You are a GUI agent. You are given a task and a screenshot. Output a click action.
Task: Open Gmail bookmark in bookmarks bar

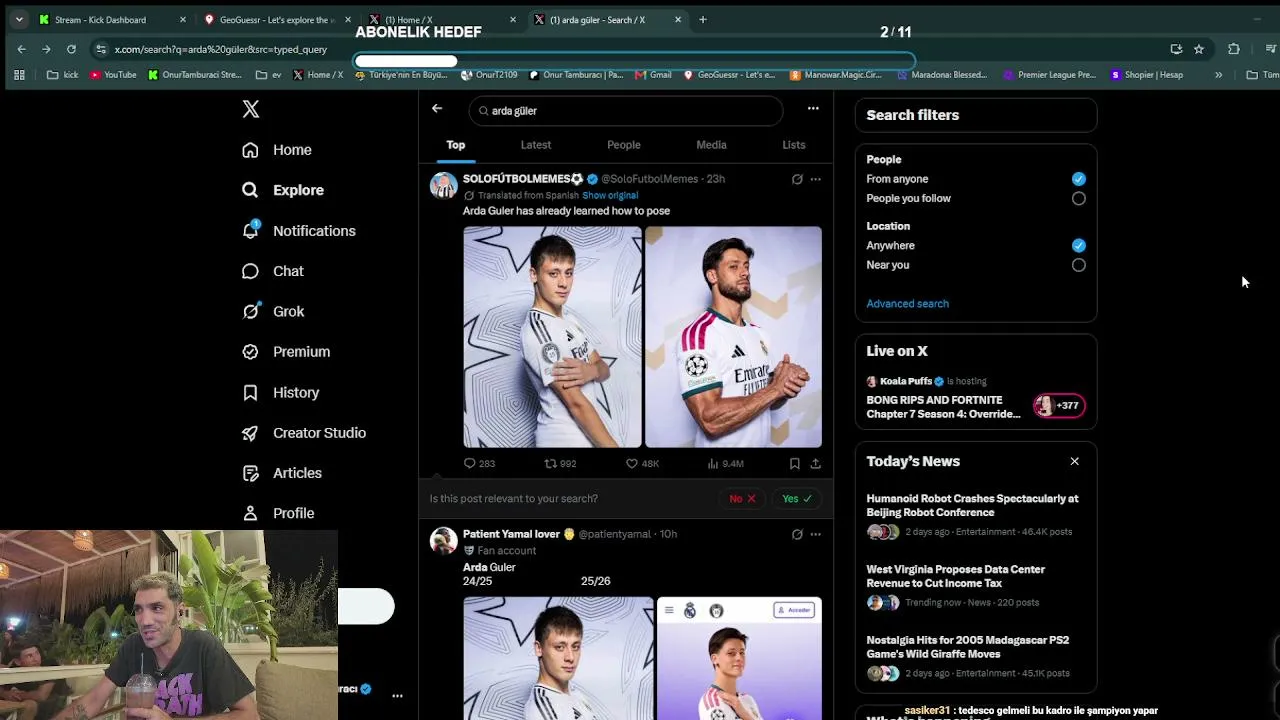tap(653, 75)
